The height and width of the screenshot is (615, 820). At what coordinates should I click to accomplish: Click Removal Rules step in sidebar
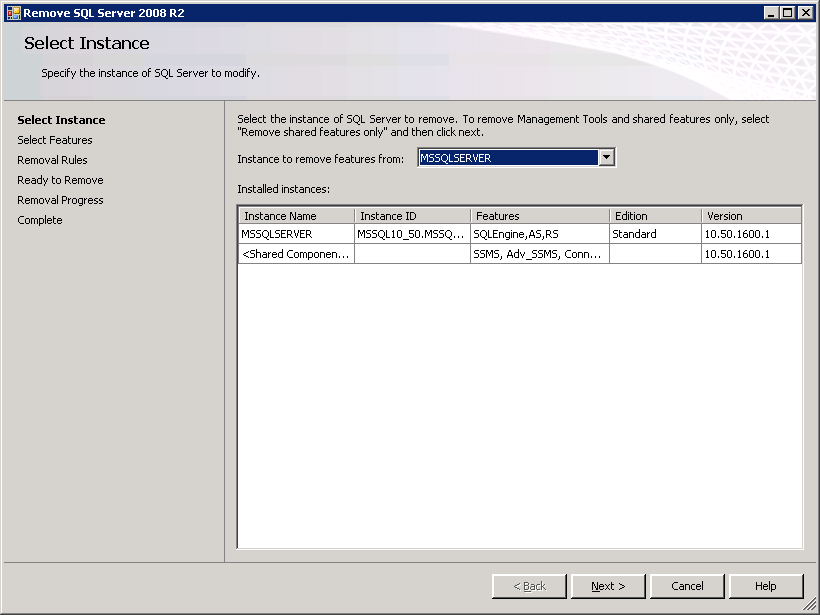click(x=52, y=160)
